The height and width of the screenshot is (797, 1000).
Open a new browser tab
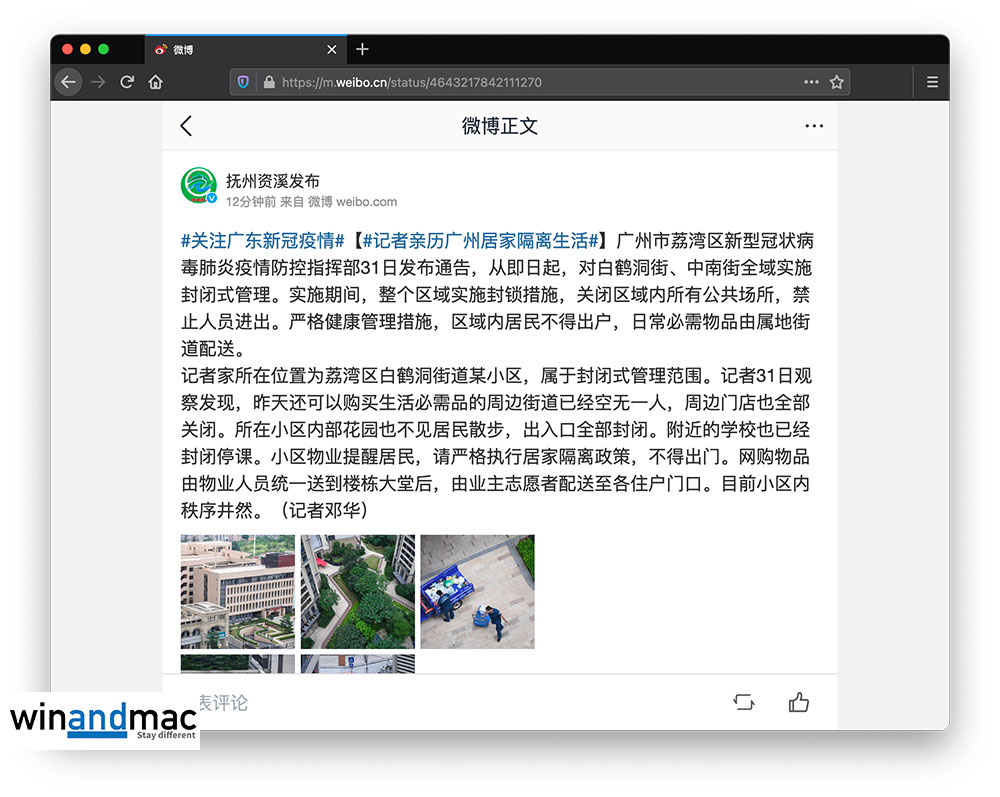[362, 49]
